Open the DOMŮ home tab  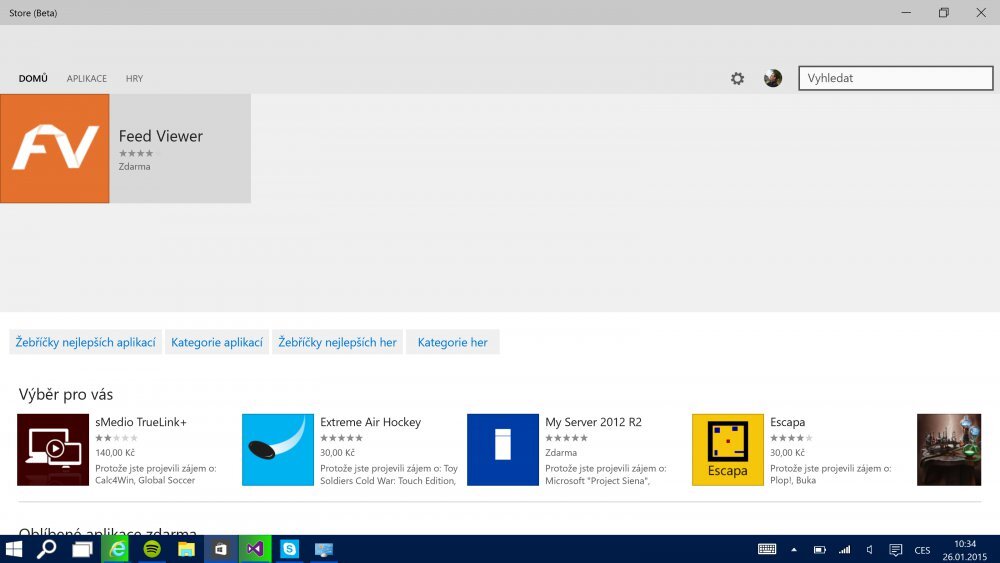[x=33, y=78]
